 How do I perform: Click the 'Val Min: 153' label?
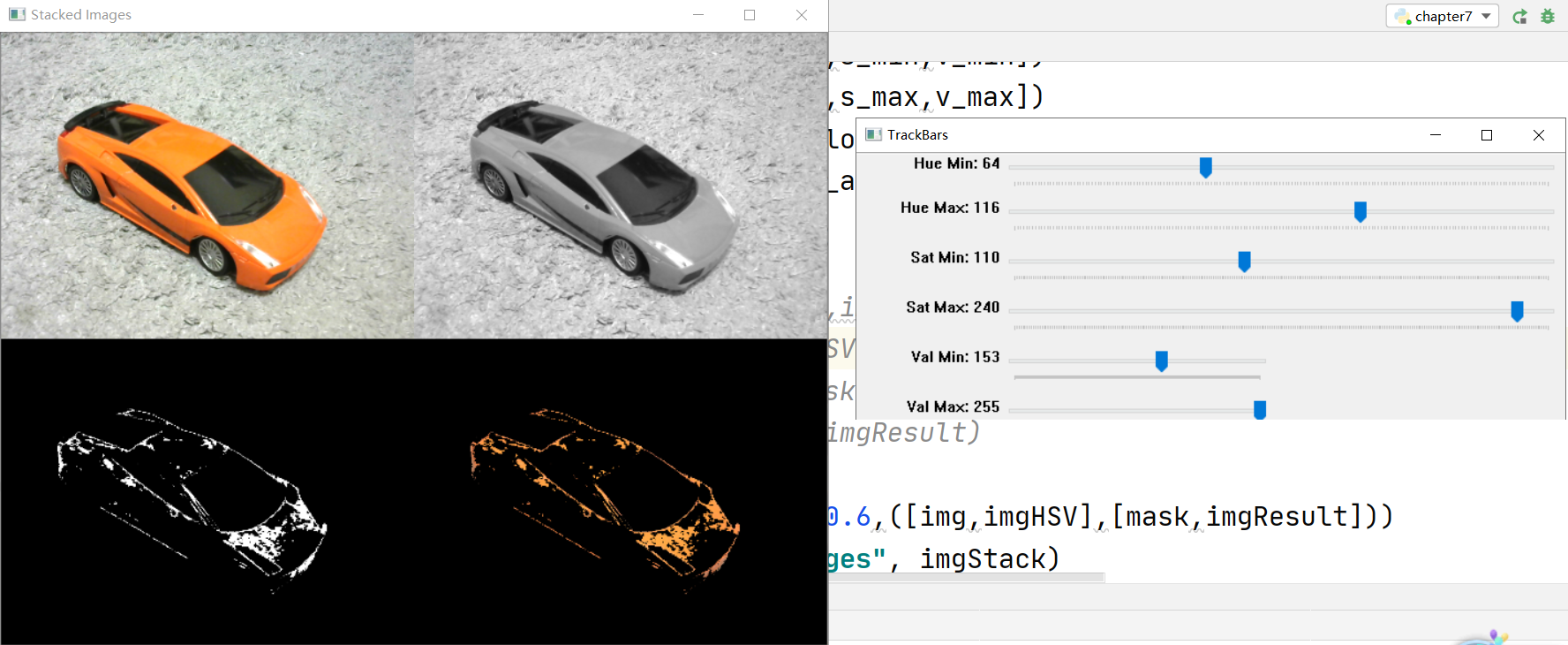pos(955,357)
